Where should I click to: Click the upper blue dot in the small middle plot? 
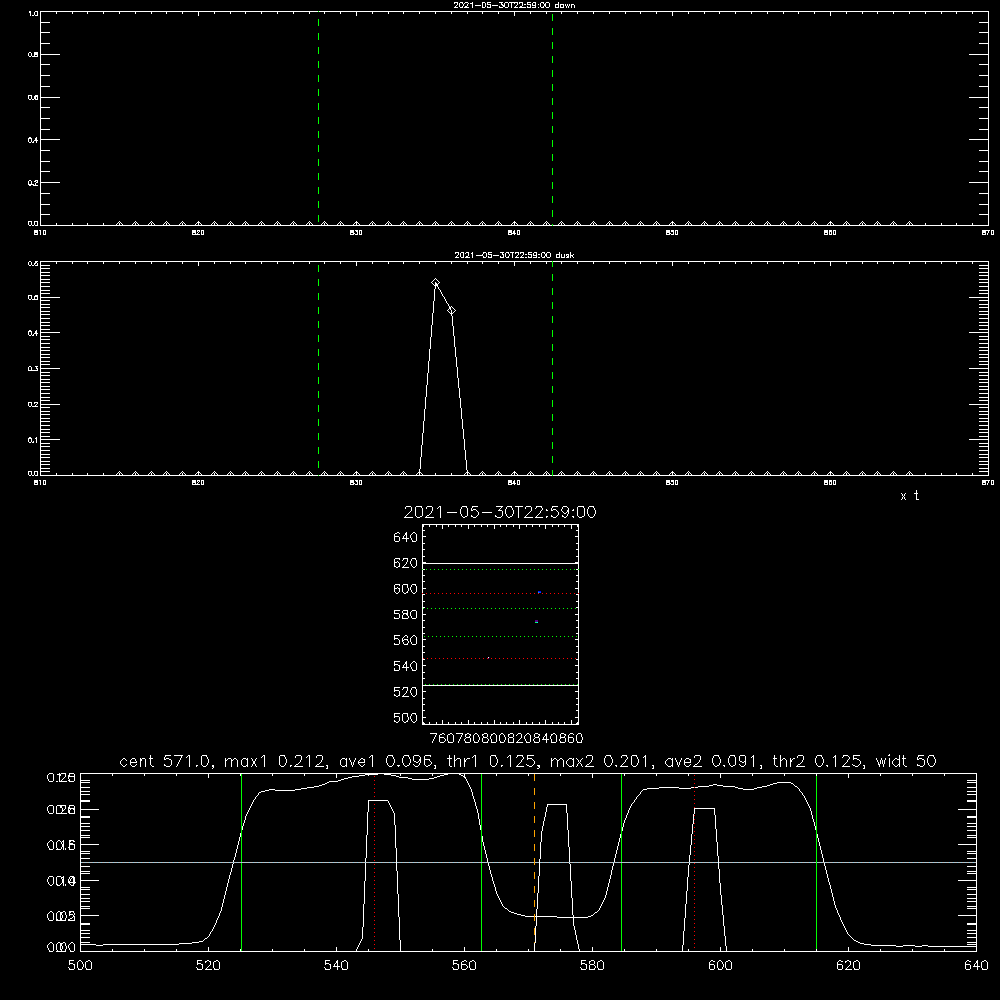[539, 592]
